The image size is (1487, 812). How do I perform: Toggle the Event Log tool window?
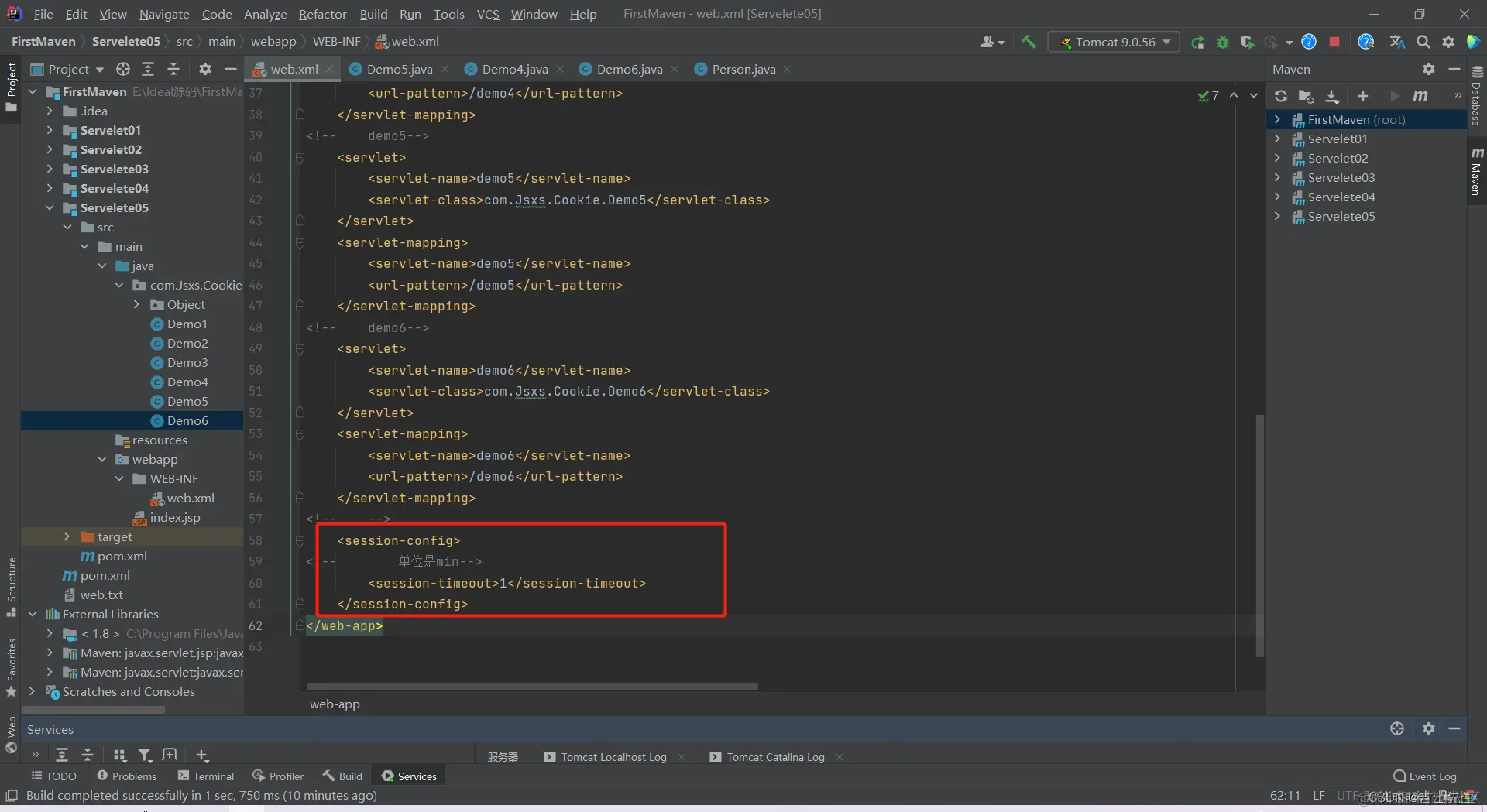(1425, 776)
